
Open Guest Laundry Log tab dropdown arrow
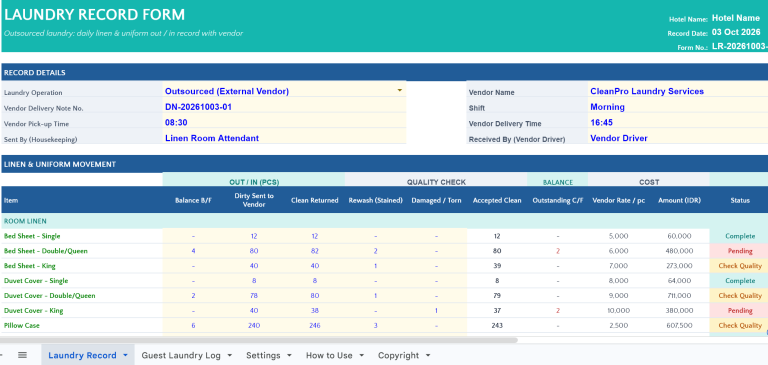pos(229,355)
